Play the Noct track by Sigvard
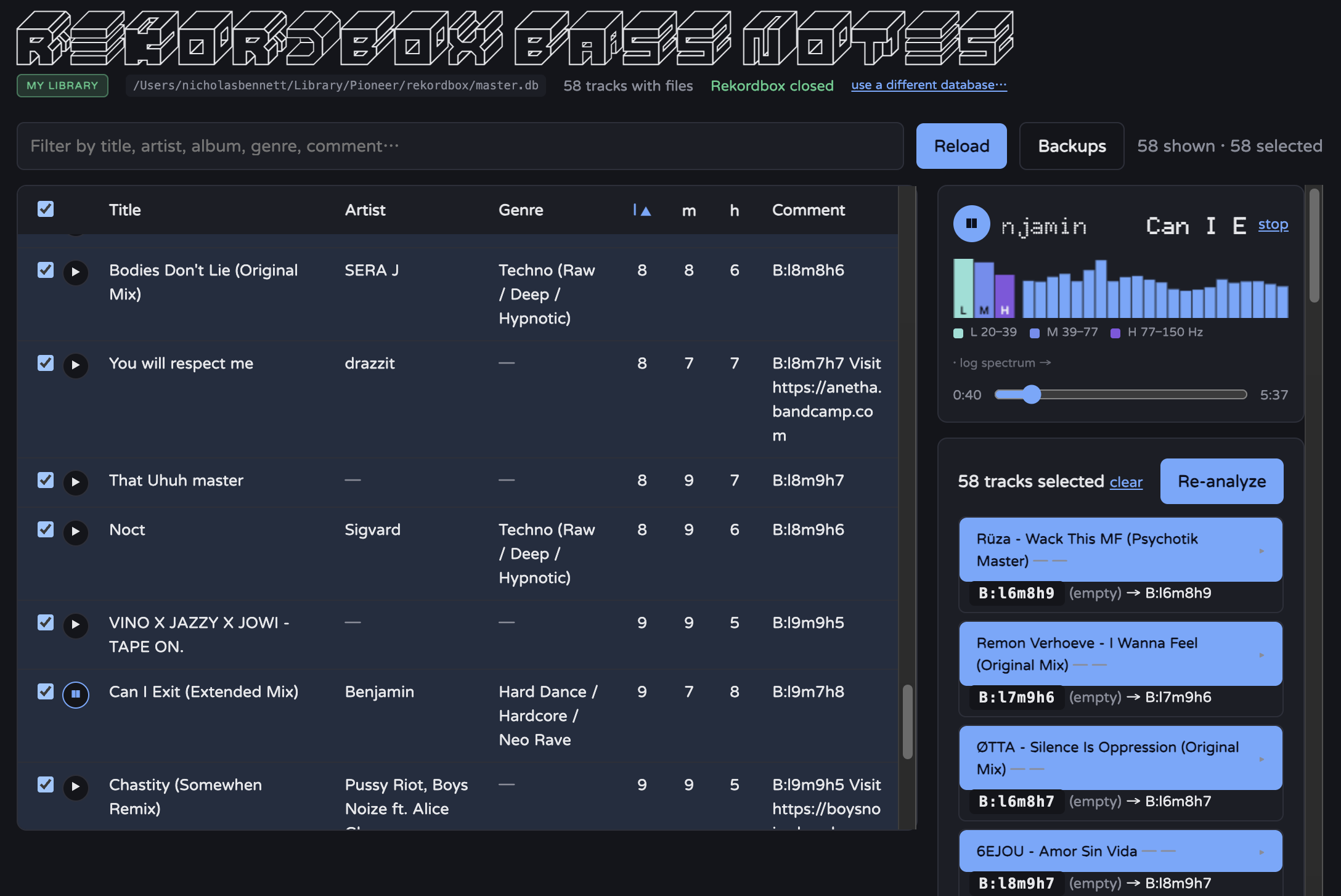The width and height of the screenshot is (1341, 896). pyautogui.click(x=75, y=531)
